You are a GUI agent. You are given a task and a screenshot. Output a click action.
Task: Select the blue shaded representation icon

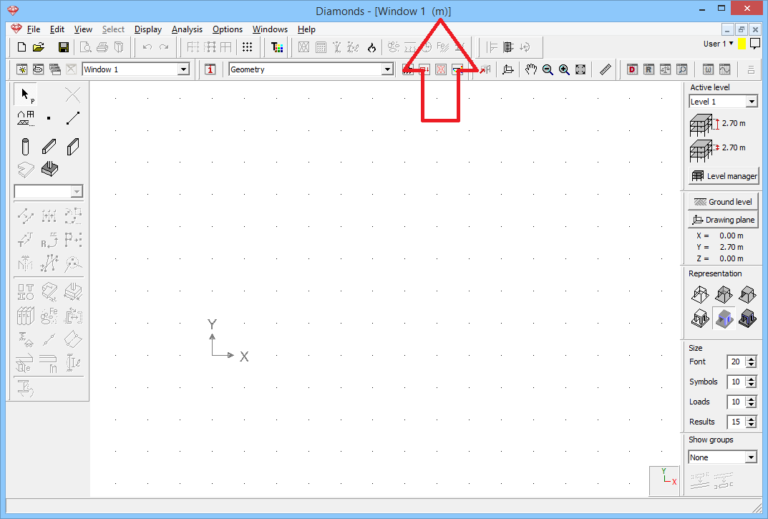[x=724, y=318]
